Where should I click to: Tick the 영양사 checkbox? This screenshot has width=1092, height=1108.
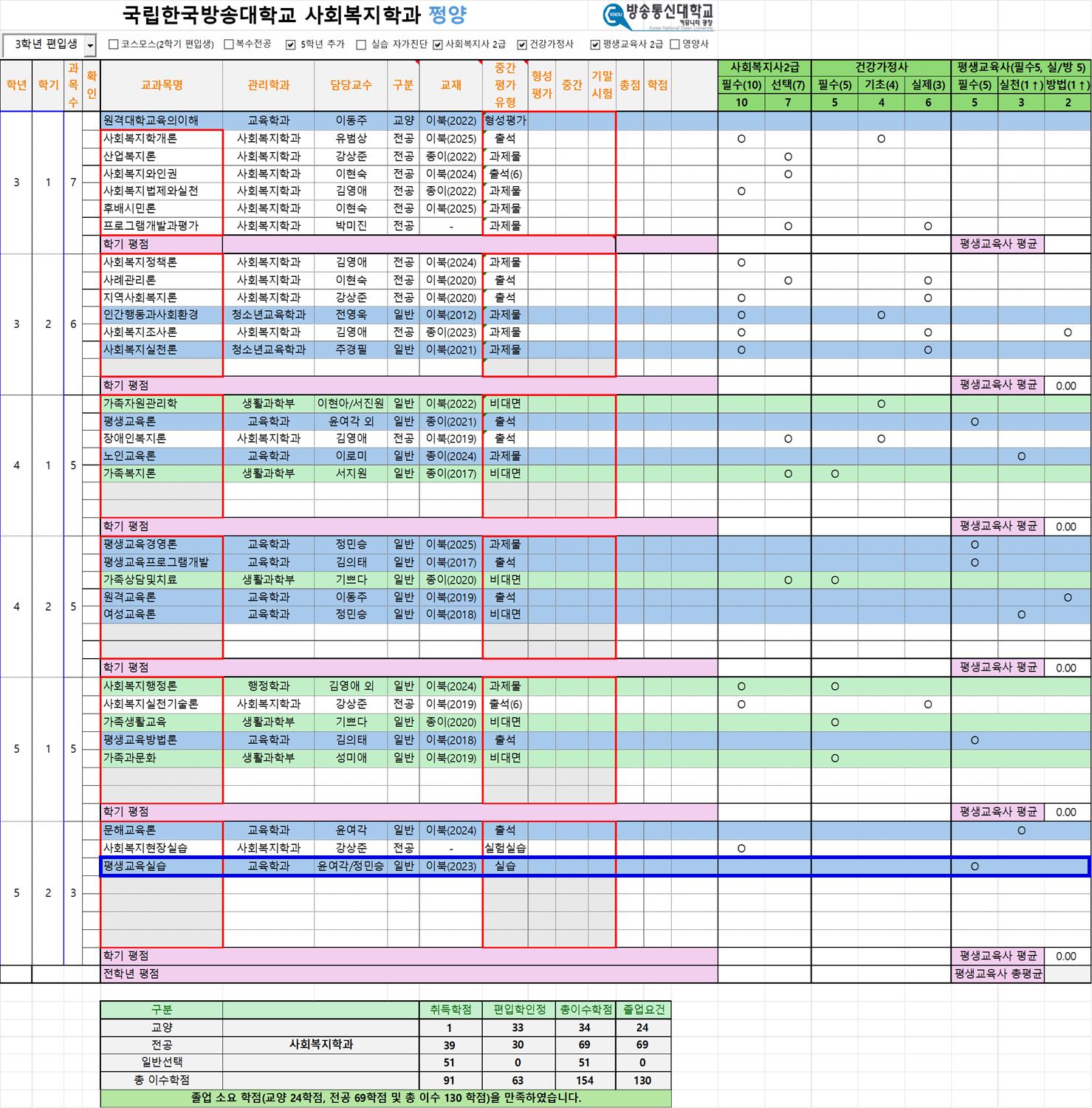[x=675, y=44]
